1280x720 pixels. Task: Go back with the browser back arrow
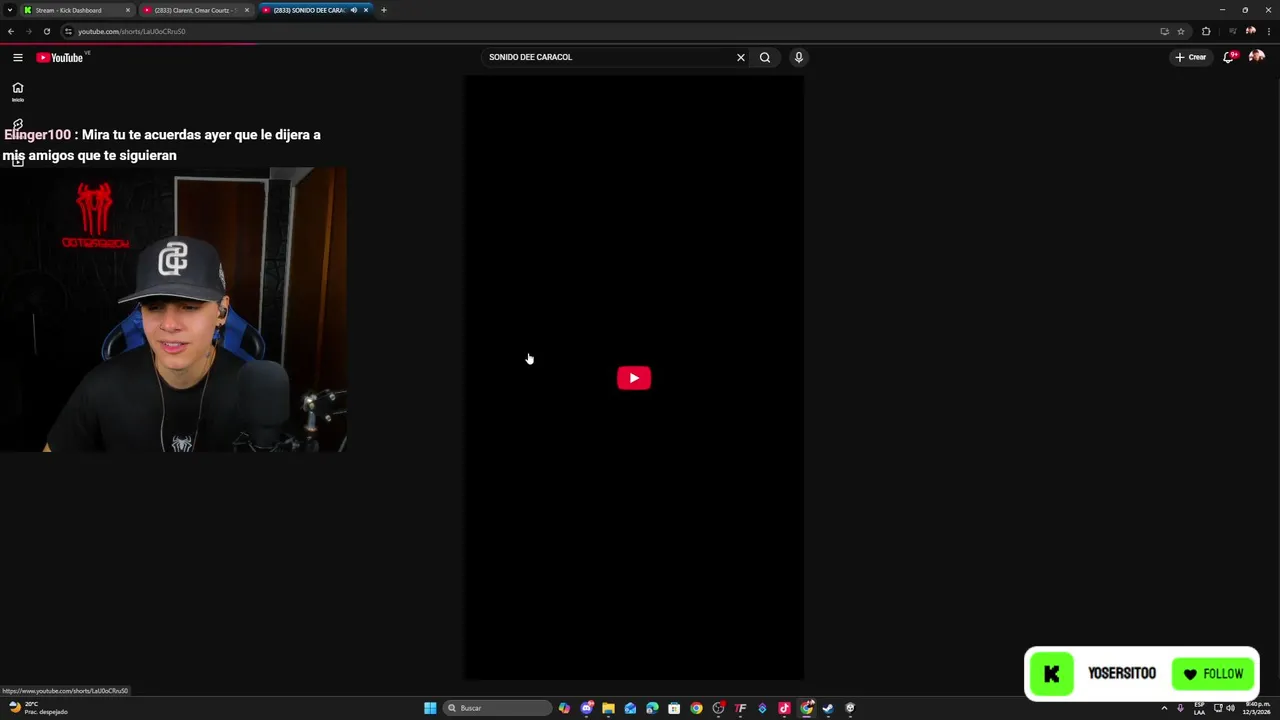pos(11,31)
